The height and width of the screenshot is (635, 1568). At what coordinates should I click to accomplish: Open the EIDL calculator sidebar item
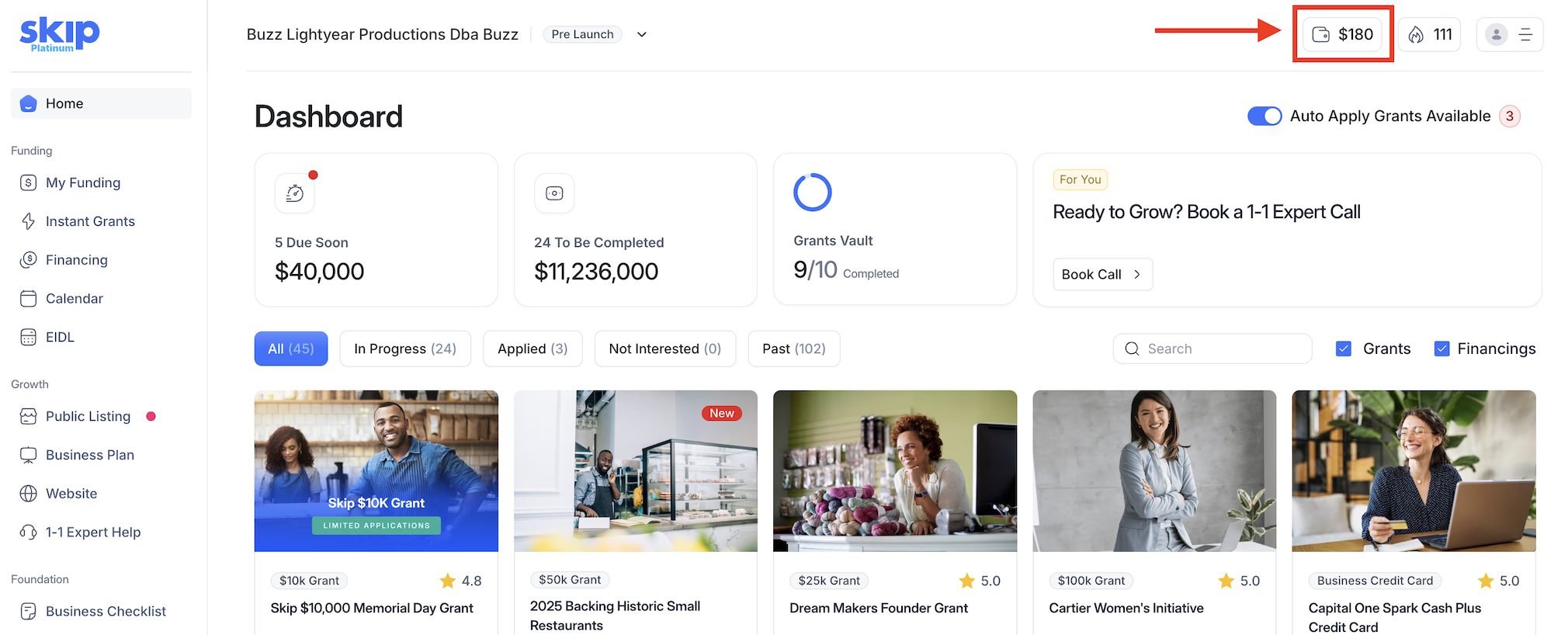[59, 337]
